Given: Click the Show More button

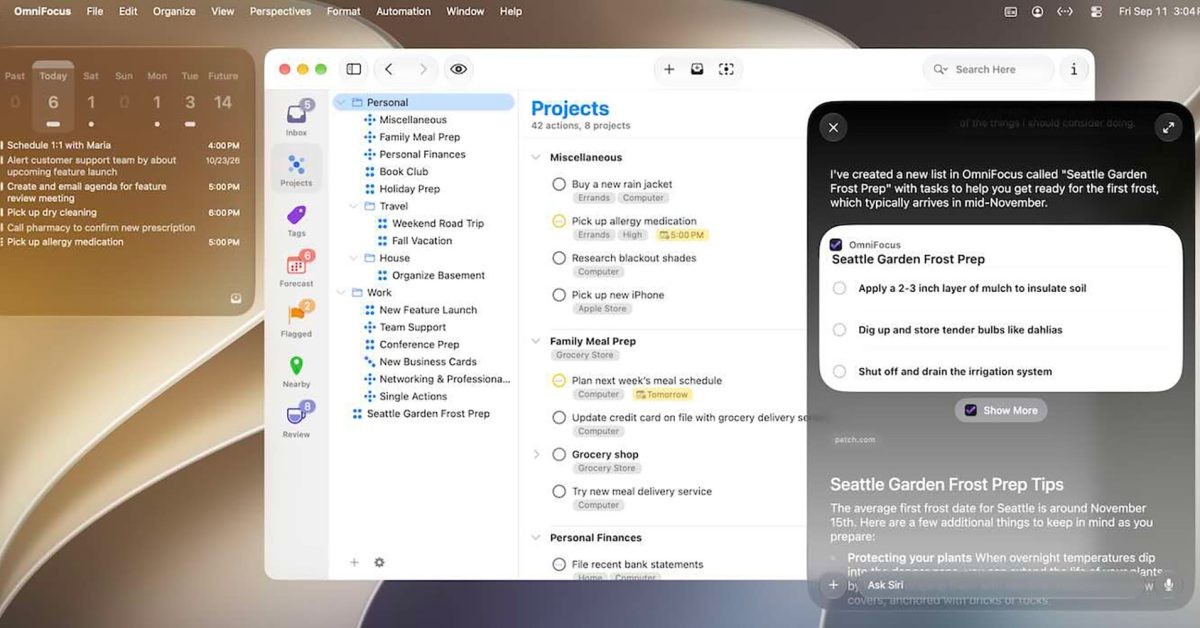Looking at the screenshot, I should [1001, 410].
